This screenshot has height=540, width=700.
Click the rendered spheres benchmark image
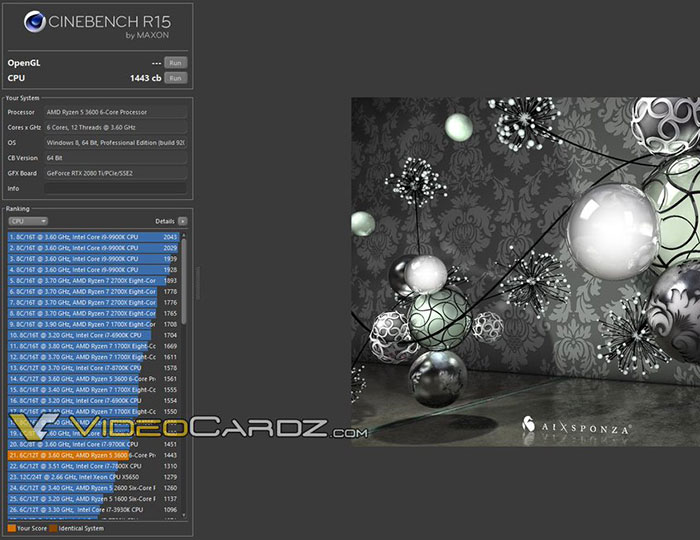(x=525, y=271)
